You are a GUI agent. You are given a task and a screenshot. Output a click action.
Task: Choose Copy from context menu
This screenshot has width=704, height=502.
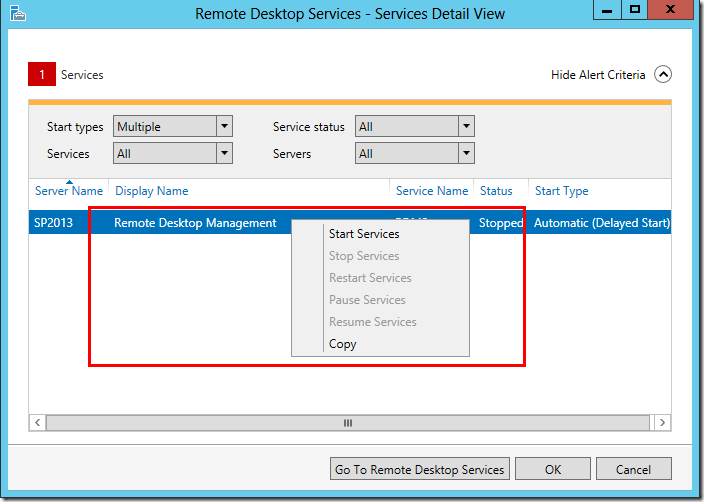343,344
